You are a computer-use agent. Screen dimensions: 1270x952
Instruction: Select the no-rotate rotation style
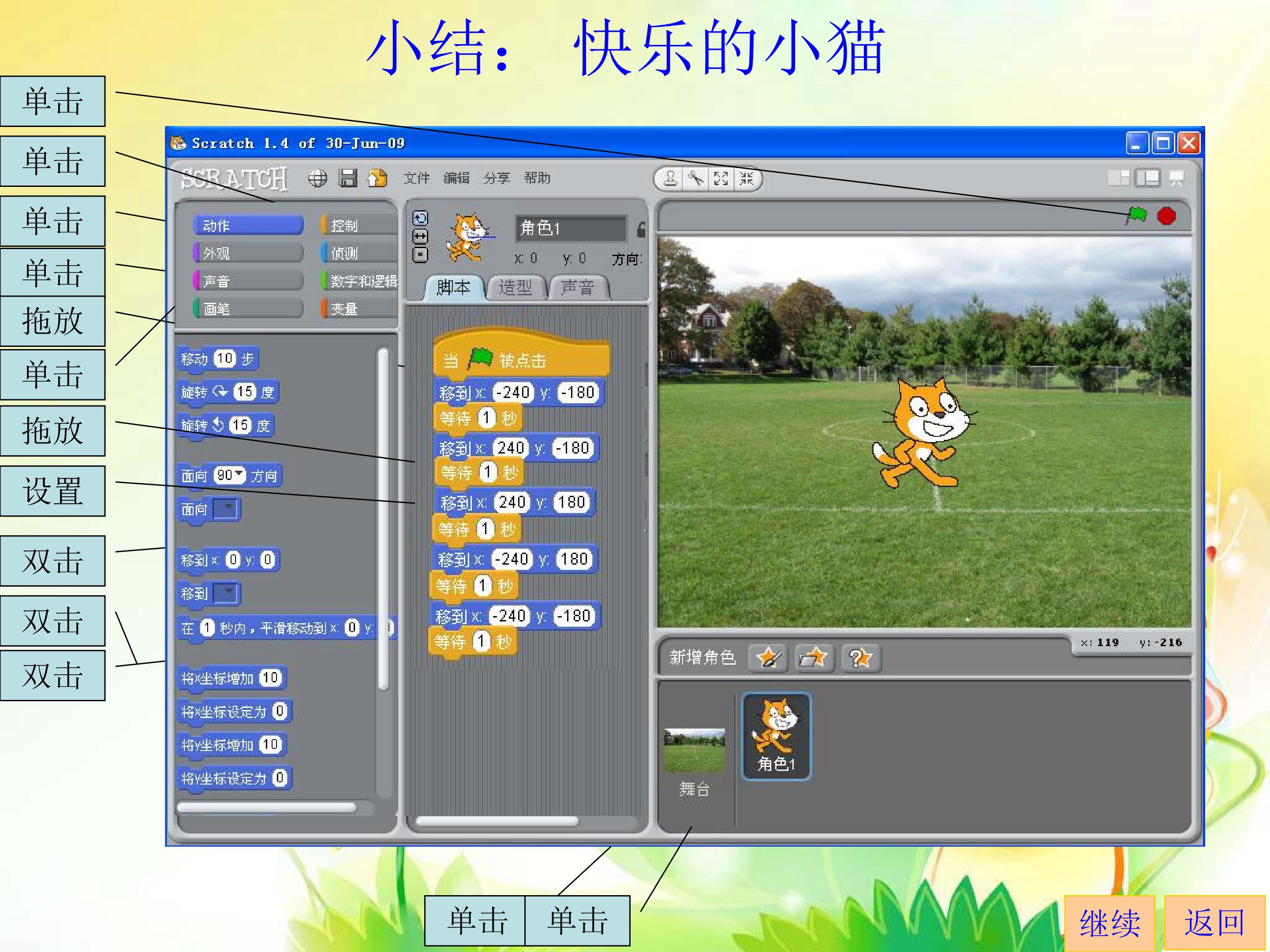click(420, 255)
